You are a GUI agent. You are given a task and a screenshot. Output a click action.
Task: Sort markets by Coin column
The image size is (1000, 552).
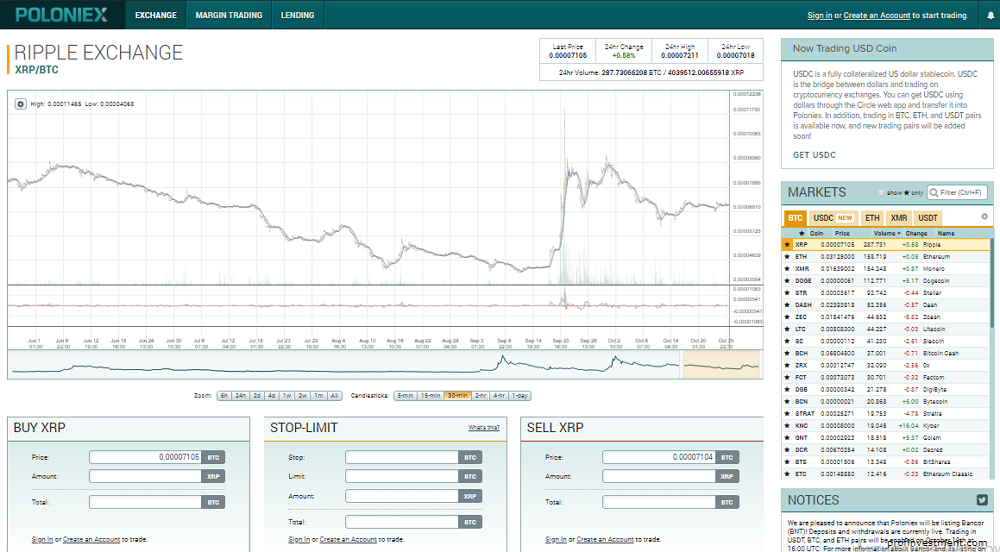click(816, 233)
